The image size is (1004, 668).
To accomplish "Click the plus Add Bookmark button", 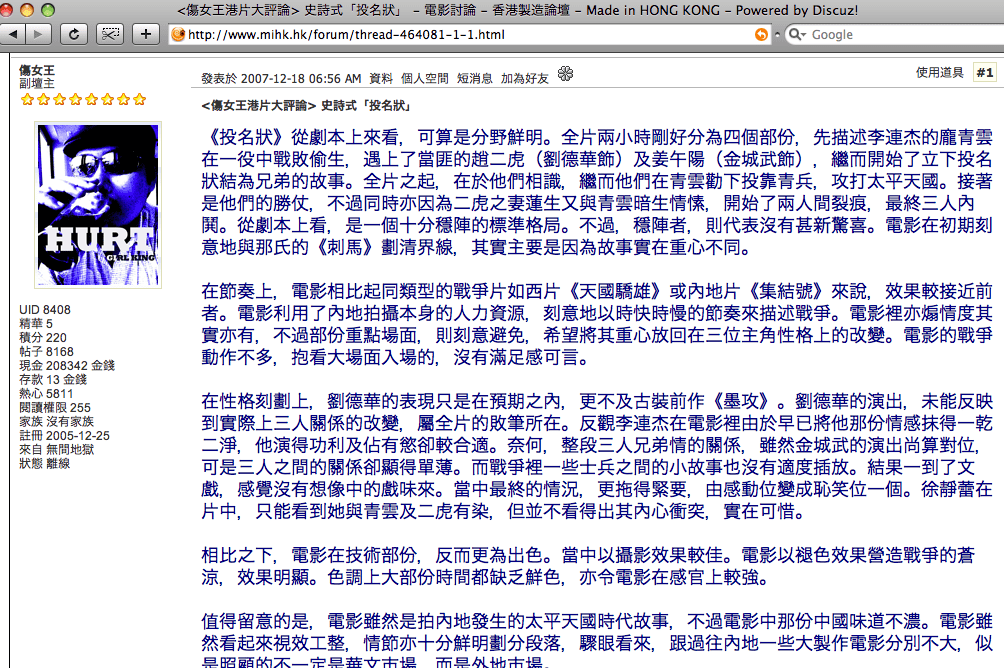I will coord(146,34).
